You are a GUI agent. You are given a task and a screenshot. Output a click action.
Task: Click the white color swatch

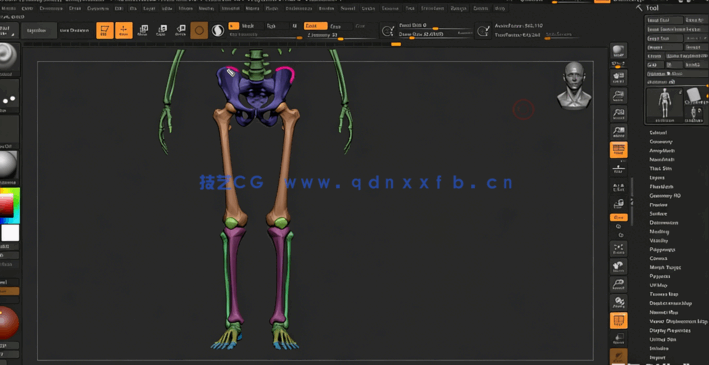(10, 233)
